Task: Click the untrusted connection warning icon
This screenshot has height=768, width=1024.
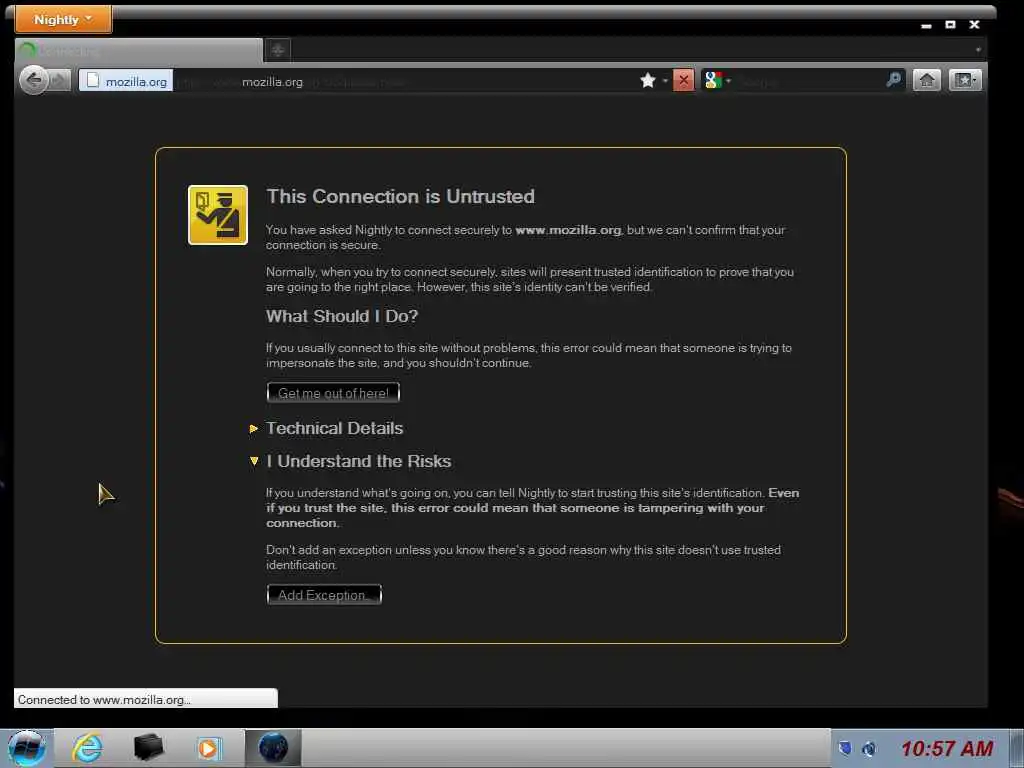Action: (x=217, y=215)
